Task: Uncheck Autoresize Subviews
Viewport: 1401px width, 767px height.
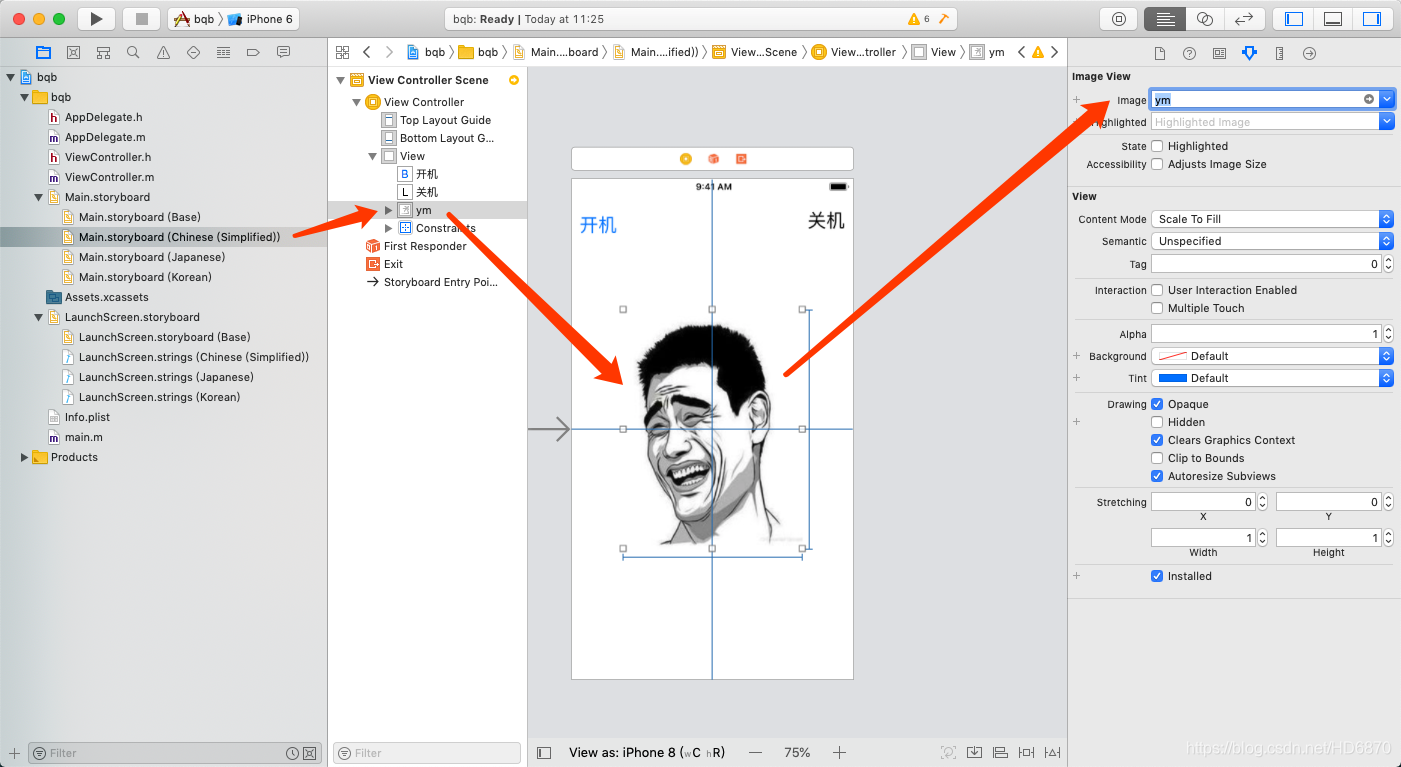Action: [x=1157, y=476]
